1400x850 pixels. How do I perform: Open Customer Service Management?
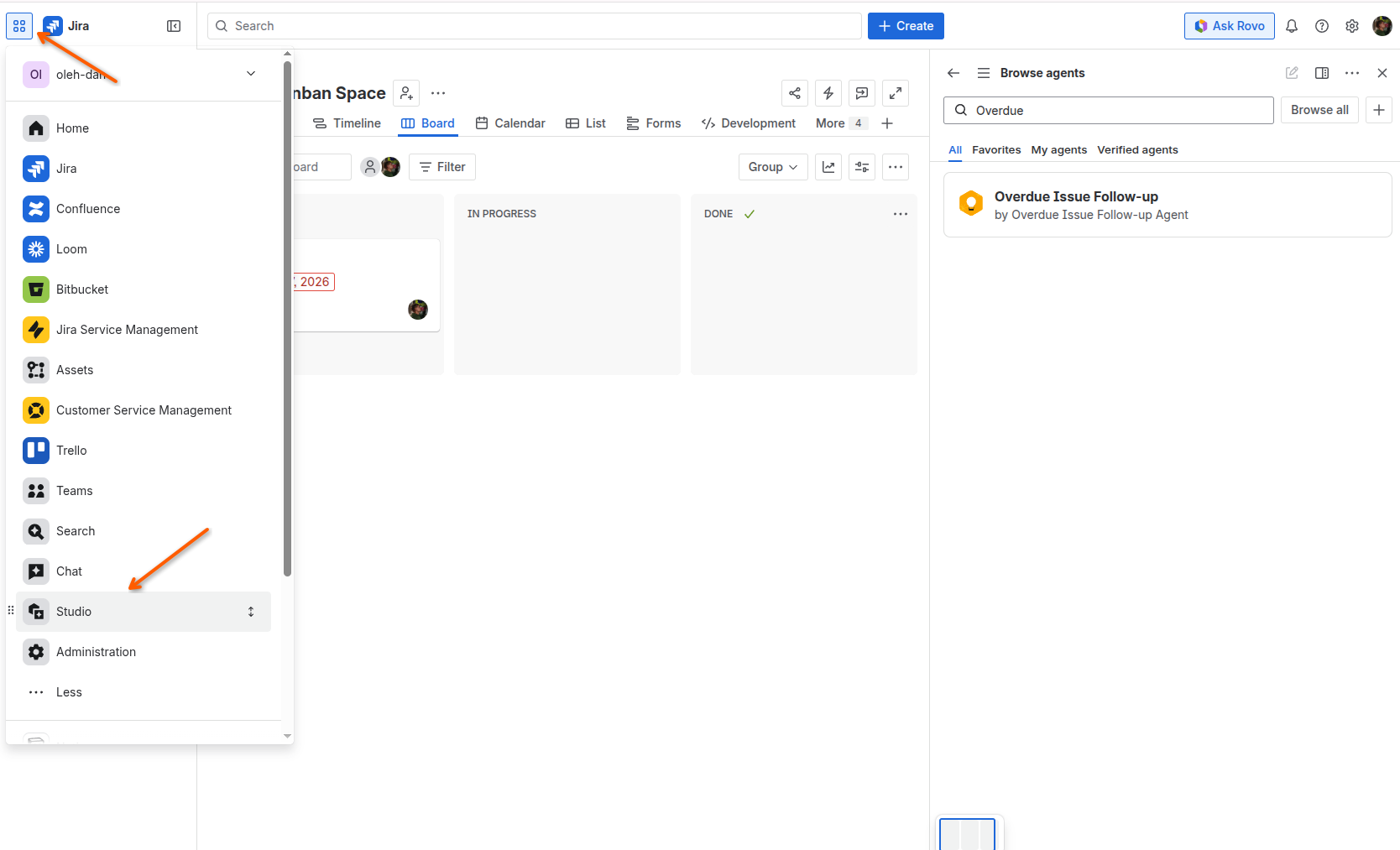pyautogui.click(x=144, y=410)
